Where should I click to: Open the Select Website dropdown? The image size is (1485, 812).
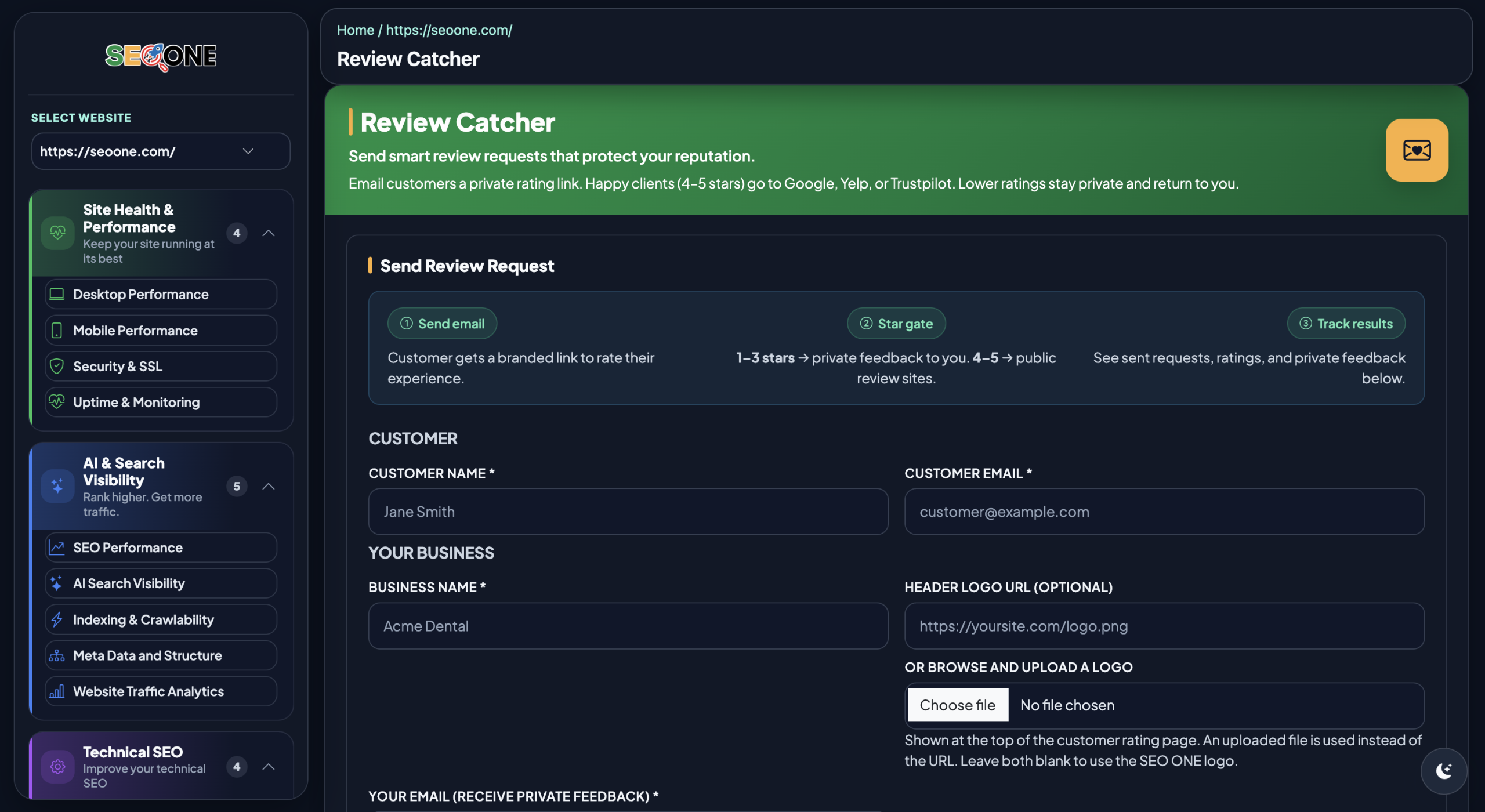click(161, 151)
